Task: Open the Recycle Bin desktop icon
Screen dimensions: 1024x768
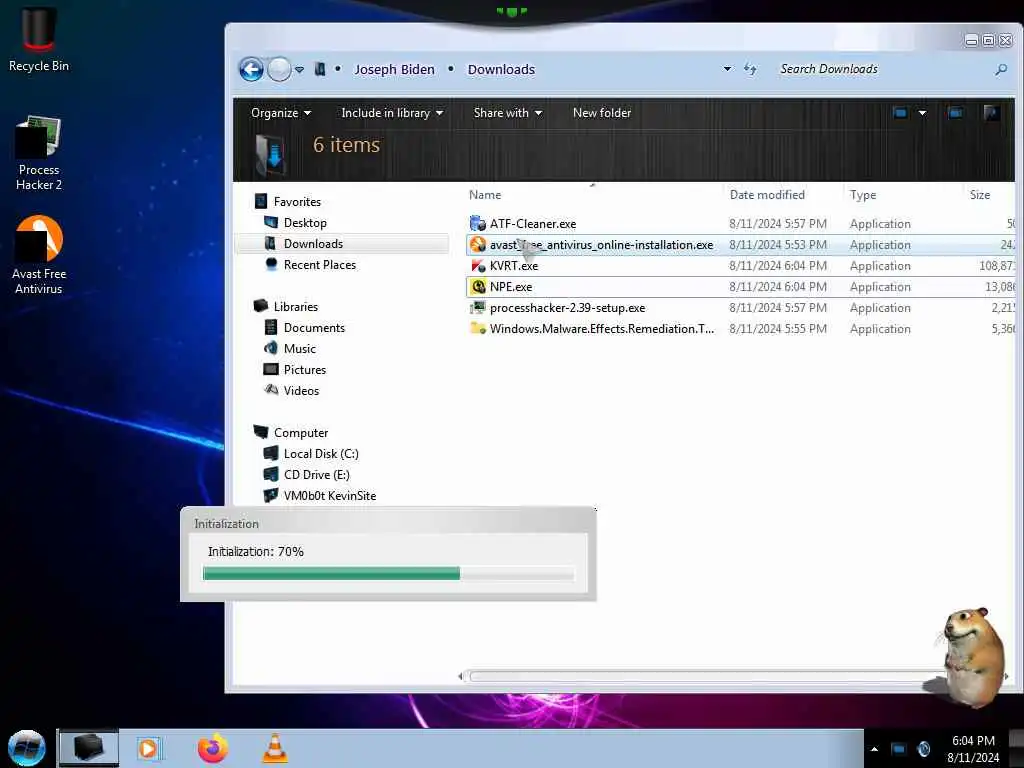Action: 39,40
